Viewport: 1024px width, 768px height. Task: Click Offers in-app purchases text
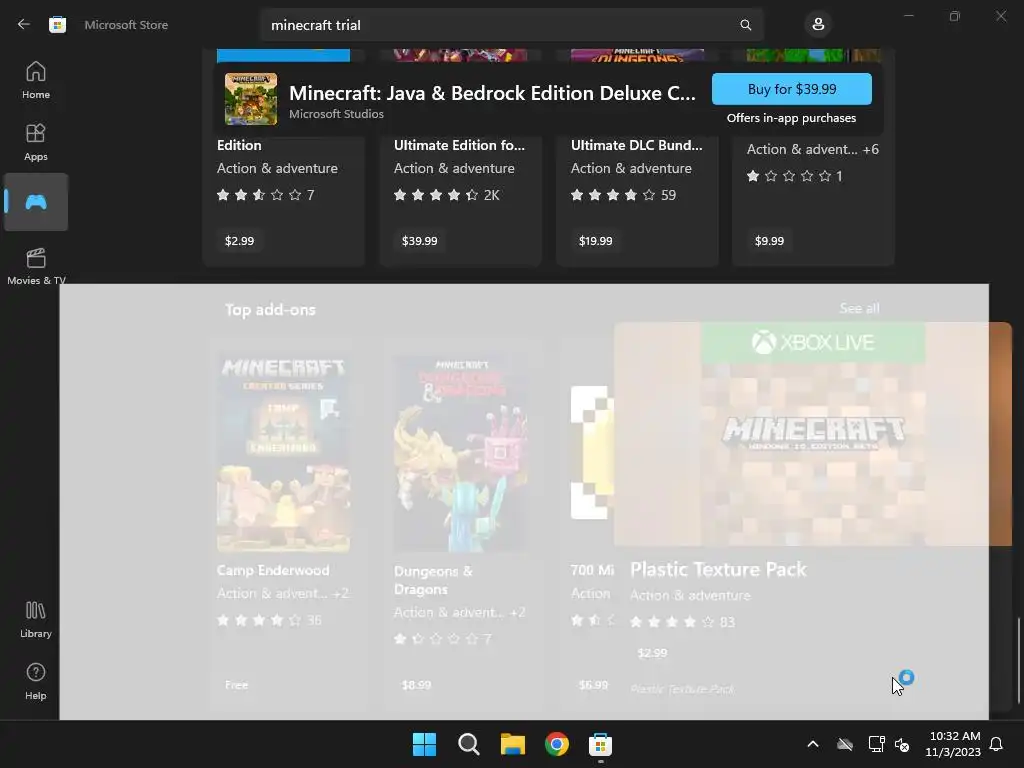[x=792, y=118]
